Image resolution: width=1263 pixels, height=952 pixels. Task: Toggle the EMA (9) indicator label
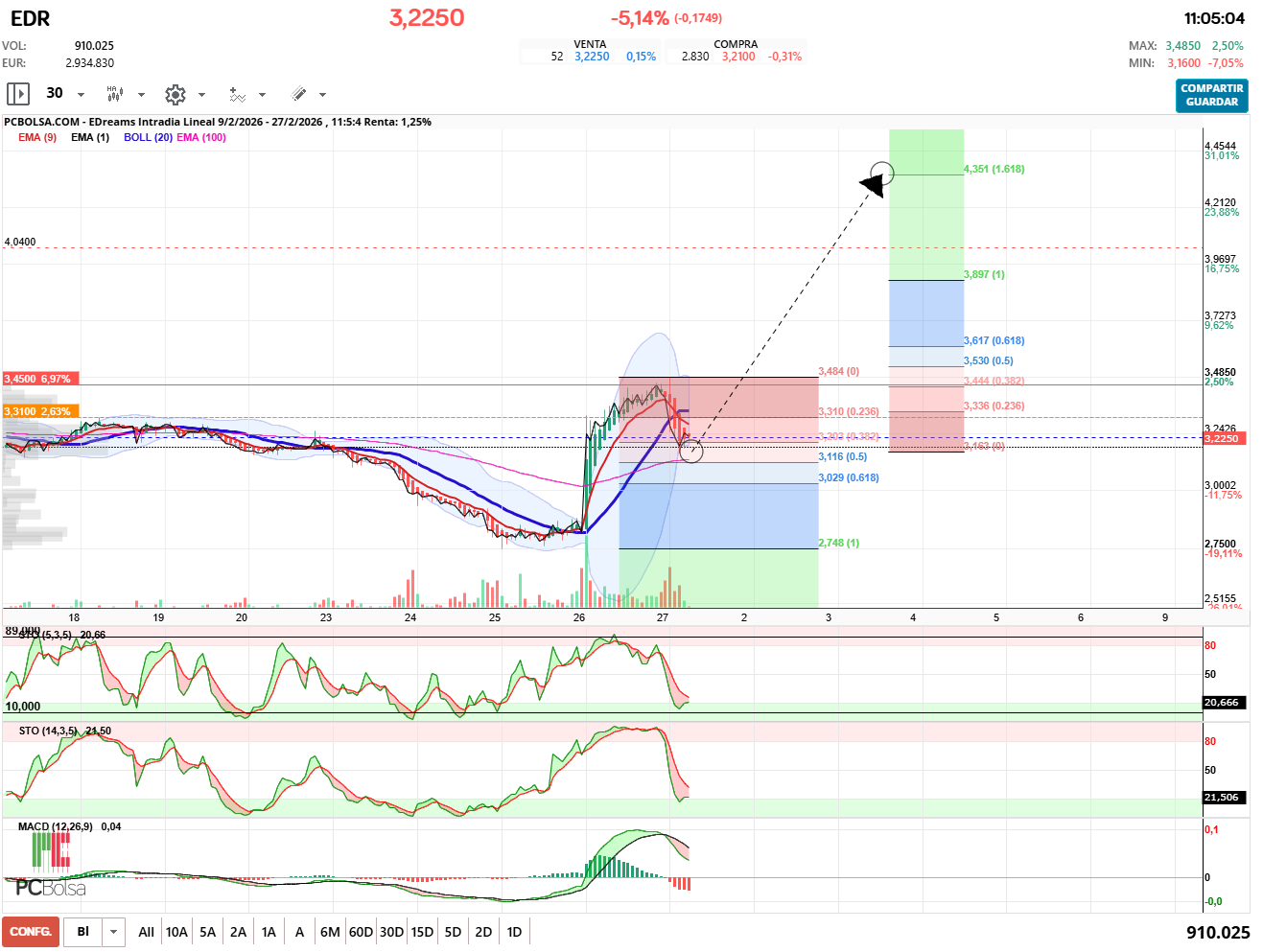37,137
